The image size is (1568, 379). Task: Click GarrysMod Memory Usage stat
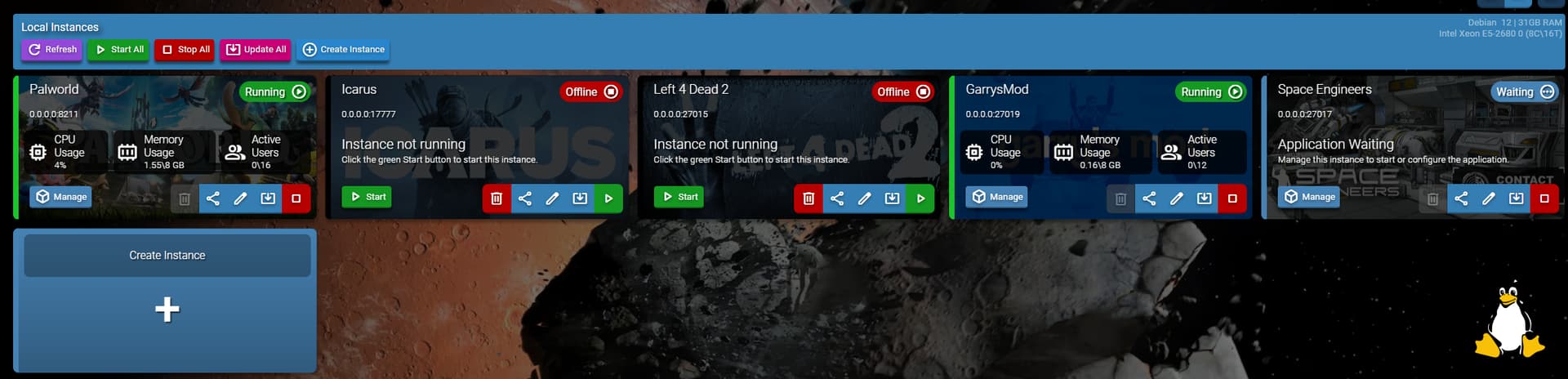[1100, 152]
